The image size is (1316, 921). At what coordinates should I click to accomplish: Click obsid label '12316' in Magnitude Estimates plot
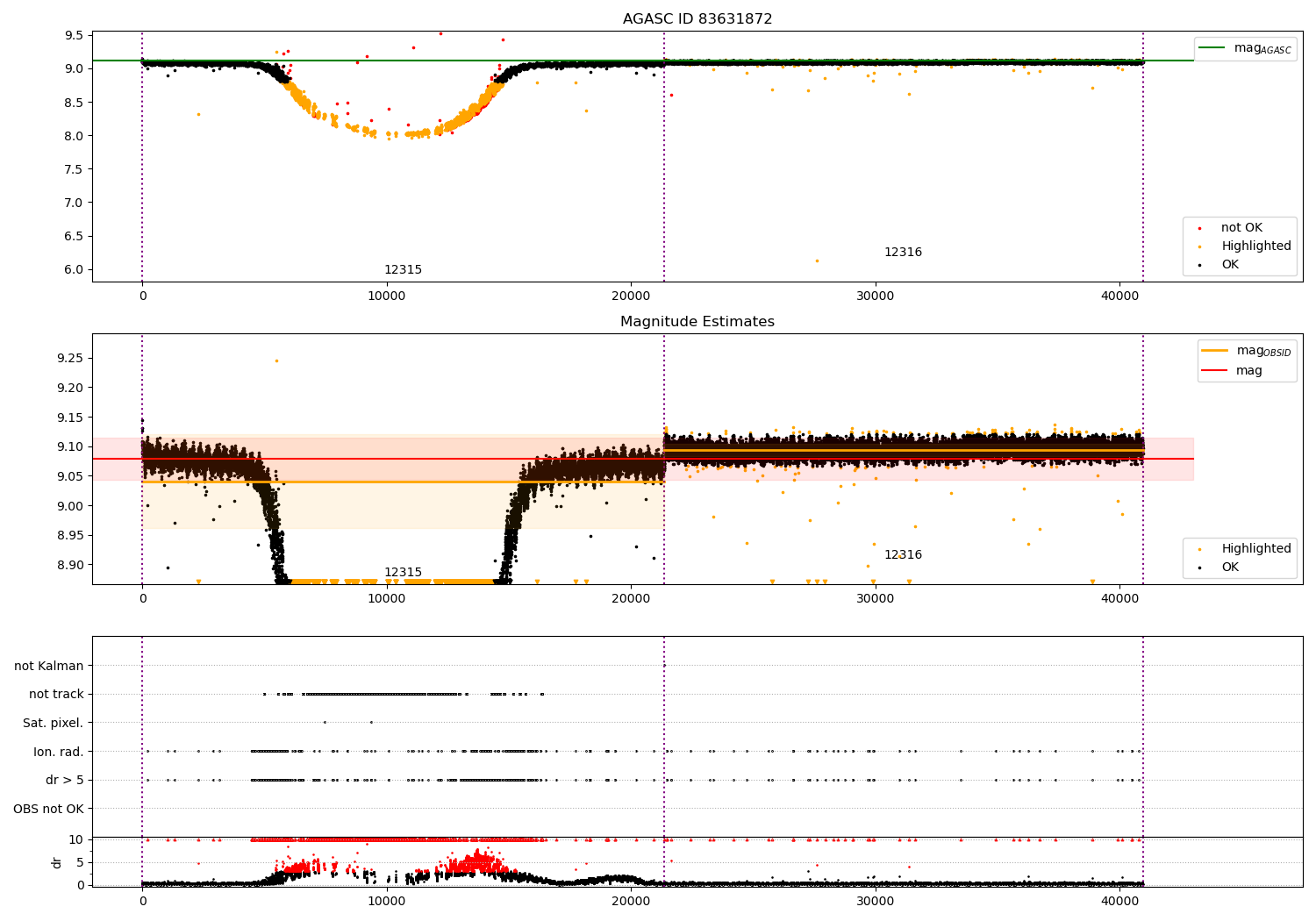tap(903, 555)
